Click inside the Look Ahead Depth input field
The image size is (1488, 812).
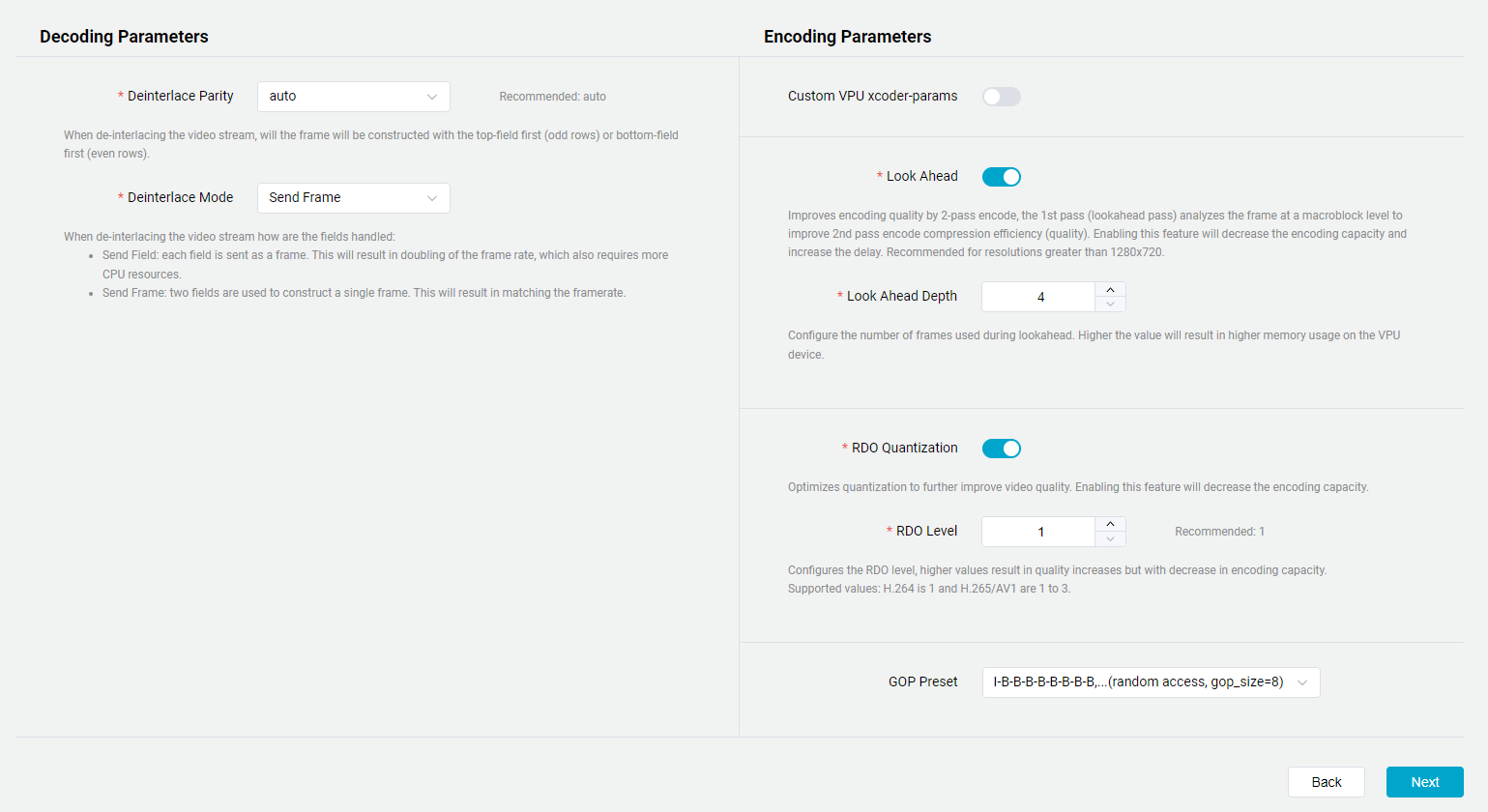[x=1039, y=297]
